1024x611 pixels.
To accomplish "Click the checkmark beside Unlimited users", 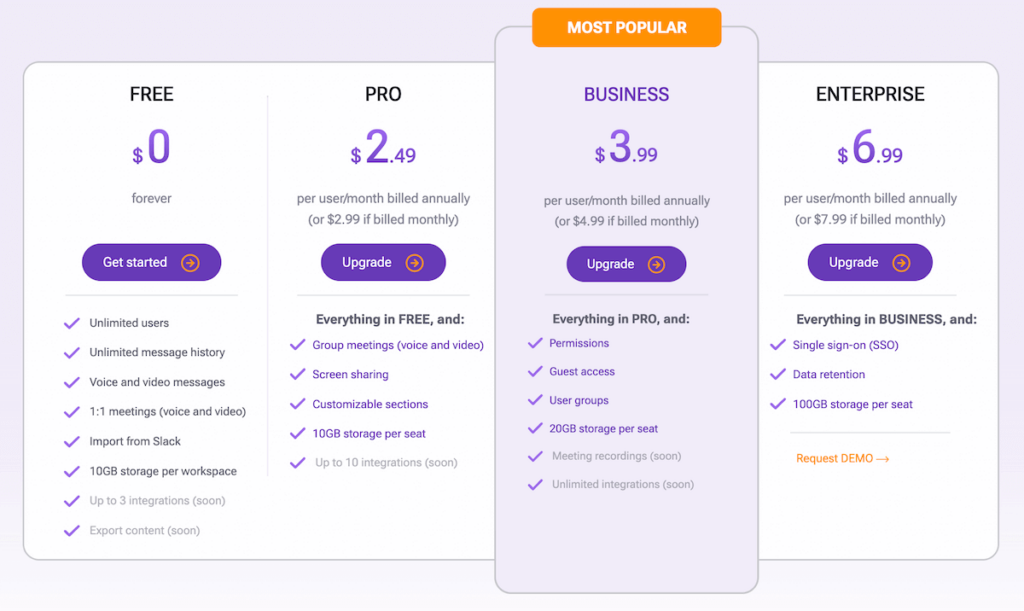I will coord(72,322).
